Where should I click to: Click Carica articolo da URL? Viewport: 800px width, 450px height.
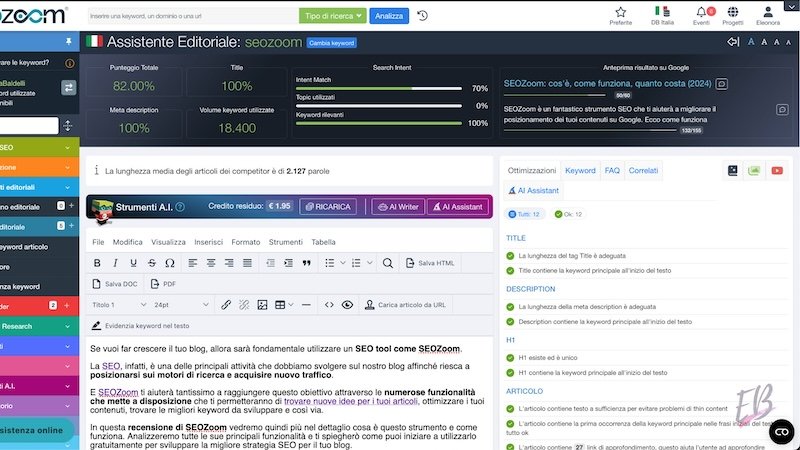click(406, 305)
